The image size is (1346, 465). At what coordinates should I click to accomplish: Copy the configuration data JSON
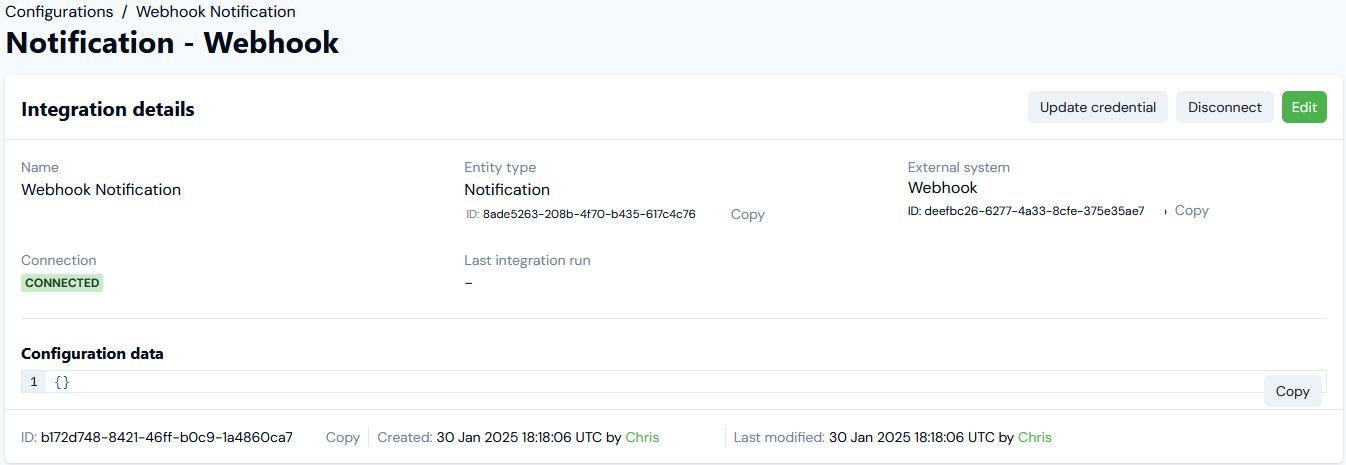point(1292,391)
